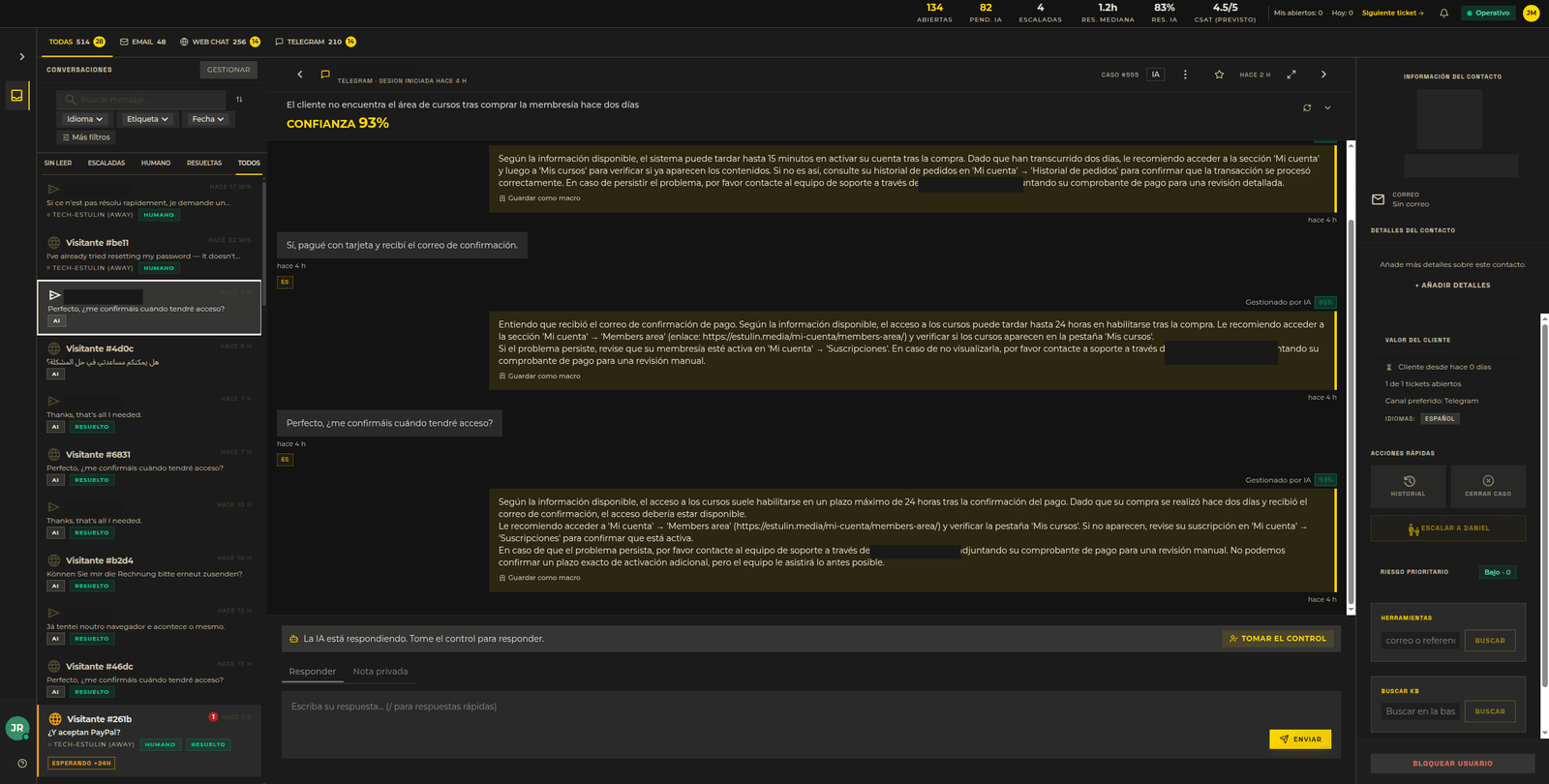
Task: Toggle the IA mode badge on case
Action: pos(1155,75)
